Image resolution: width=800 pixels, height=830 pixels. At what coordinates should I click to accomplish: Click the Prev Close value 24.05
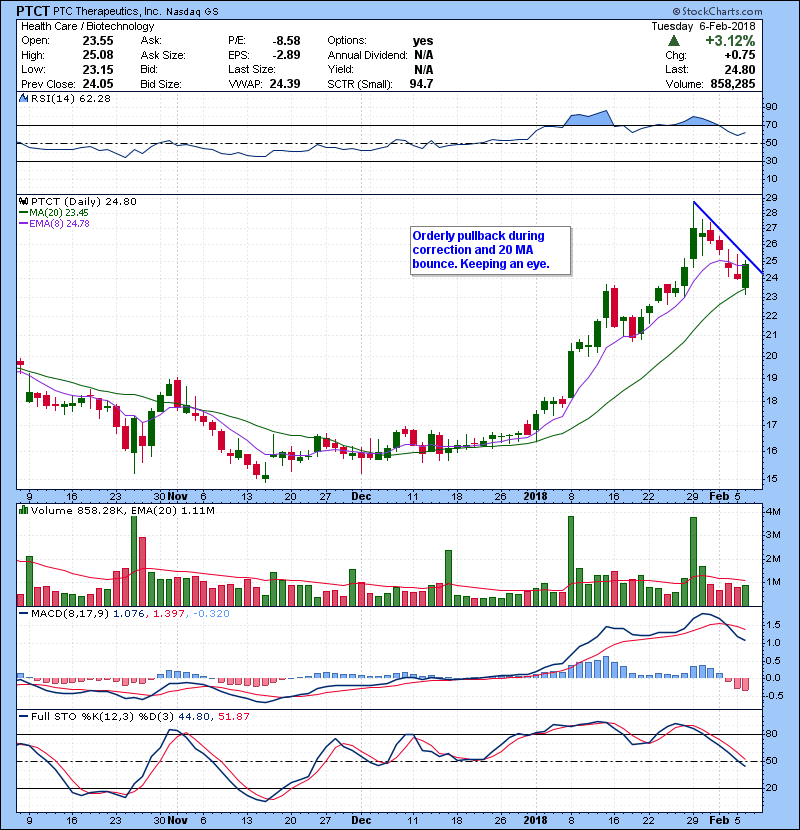click(x=98, y=84)
